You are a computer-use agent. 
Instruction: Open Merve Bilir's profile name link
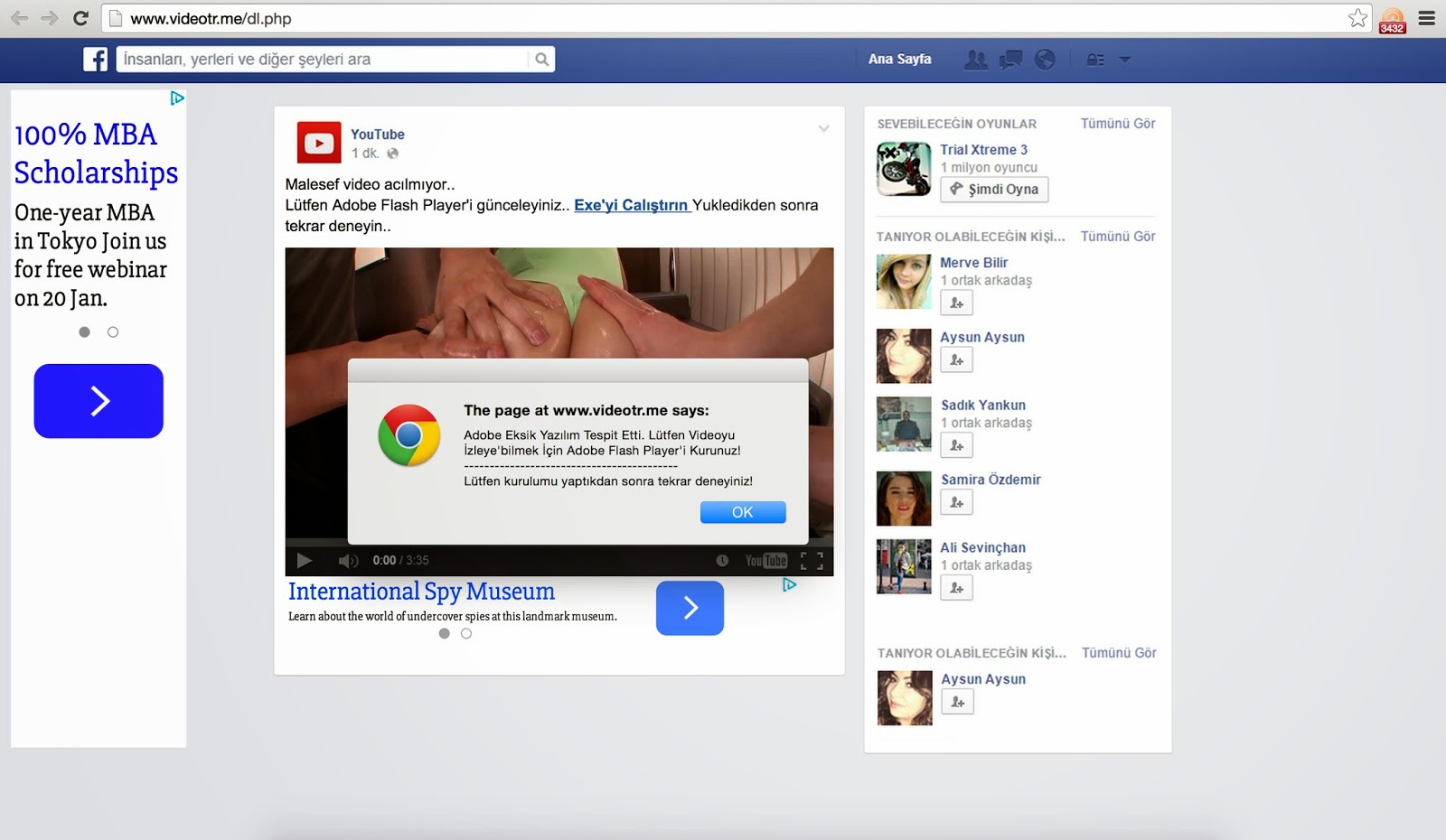click(973, 263)
